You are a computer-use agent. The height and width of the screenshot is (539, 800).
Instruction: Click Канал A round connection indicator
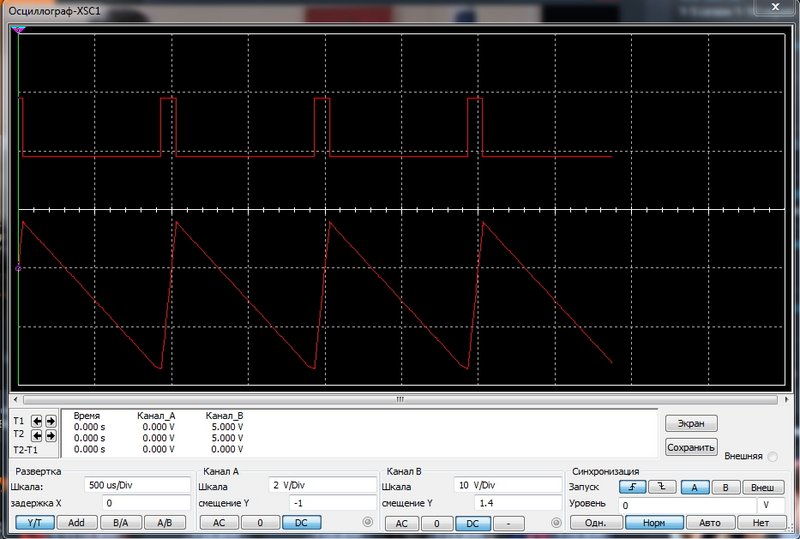pos(367,522)
